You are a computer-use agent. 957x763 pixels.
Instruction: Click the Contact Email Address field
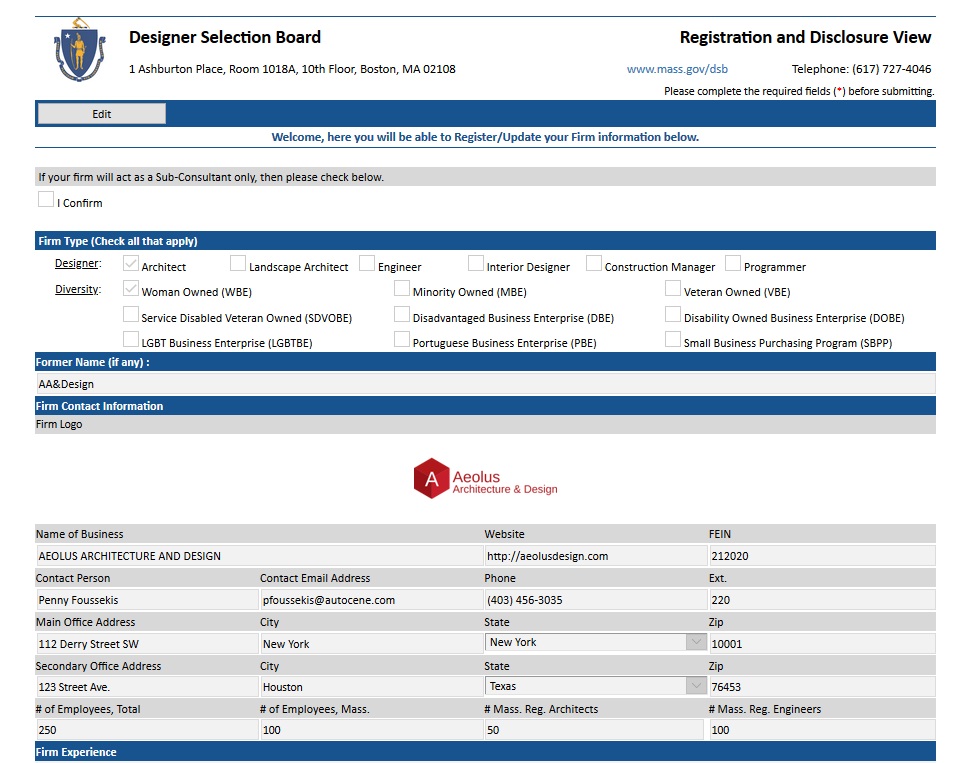click(x=370, y=600)
